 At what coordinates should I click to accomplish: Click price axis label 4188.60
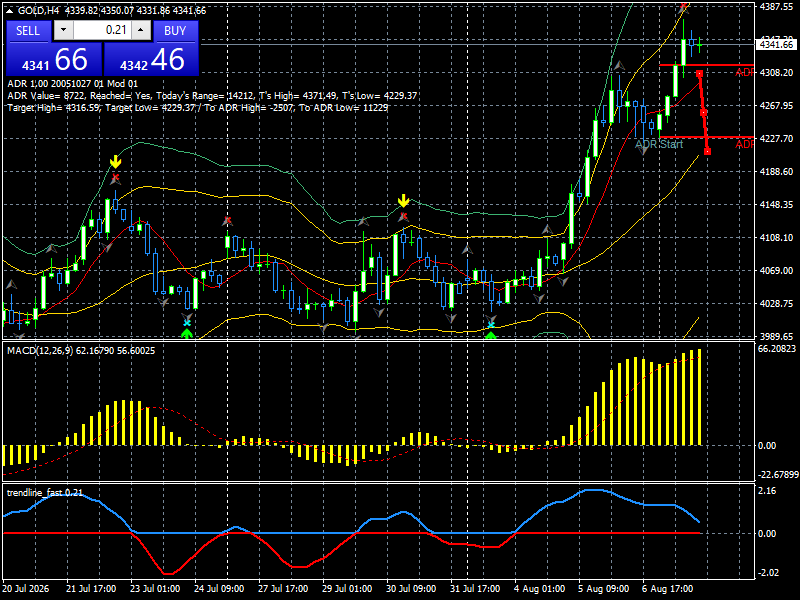776,171
